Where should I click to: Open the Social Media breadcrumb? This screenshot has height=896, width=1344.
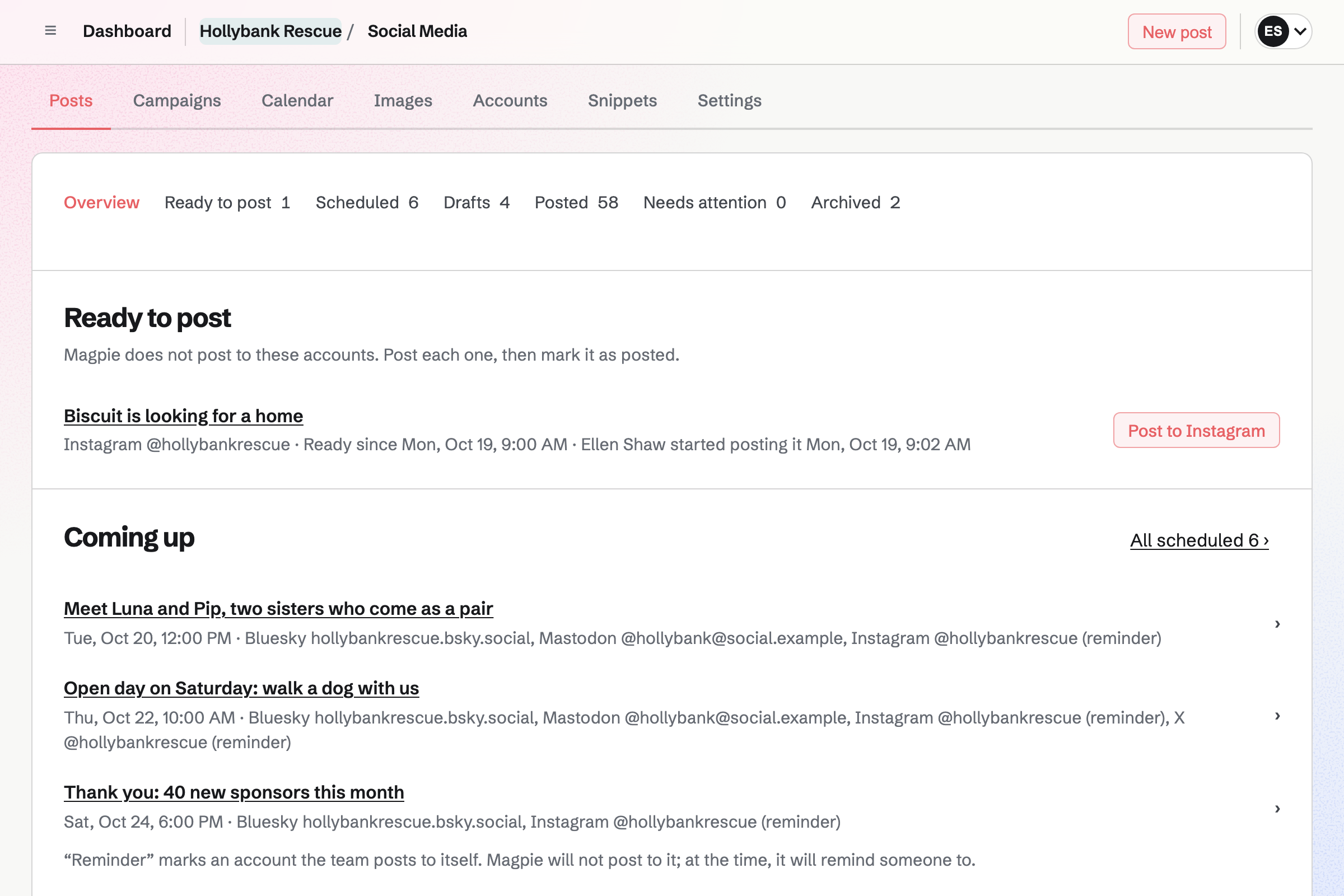pos(417,31)
